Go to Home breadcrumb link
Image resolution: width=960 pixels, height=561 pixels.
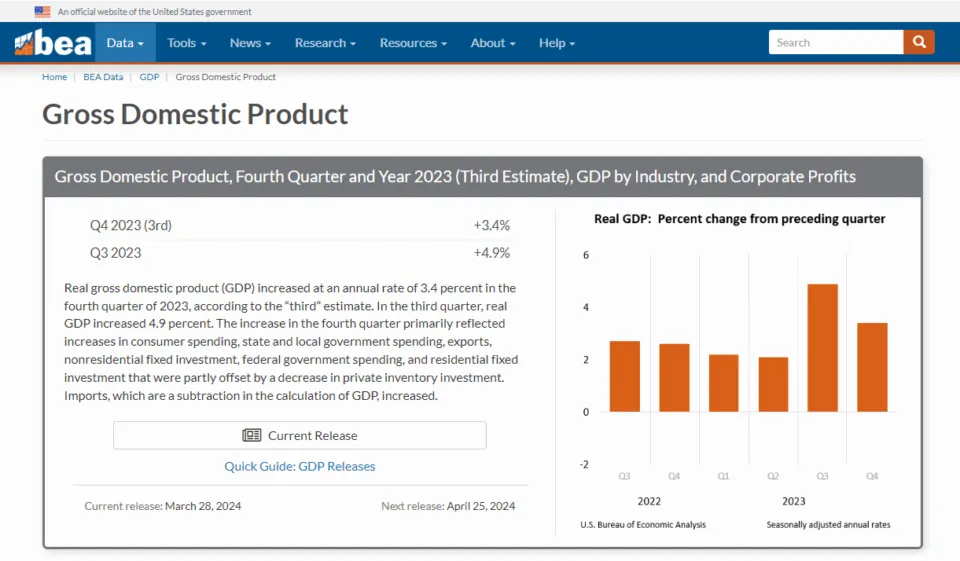click(x=54, y=77)
